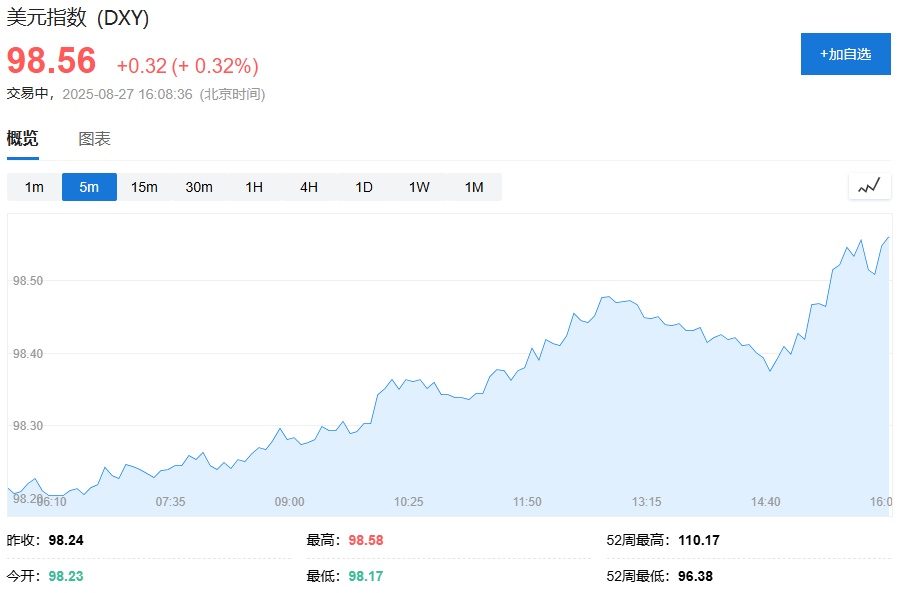Select the monthly 1M timeframe
Image resolution: width=899 pixels, height=593 pixels.
474,187
